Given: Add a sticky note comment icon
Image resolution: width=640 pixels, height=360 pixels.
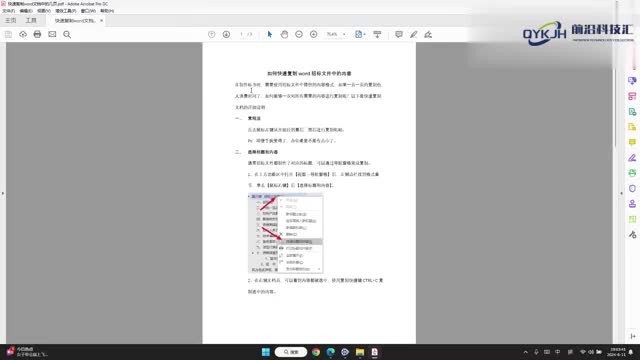Looking at the screenshot, I should pyautogui.click(x=399, y=34).
